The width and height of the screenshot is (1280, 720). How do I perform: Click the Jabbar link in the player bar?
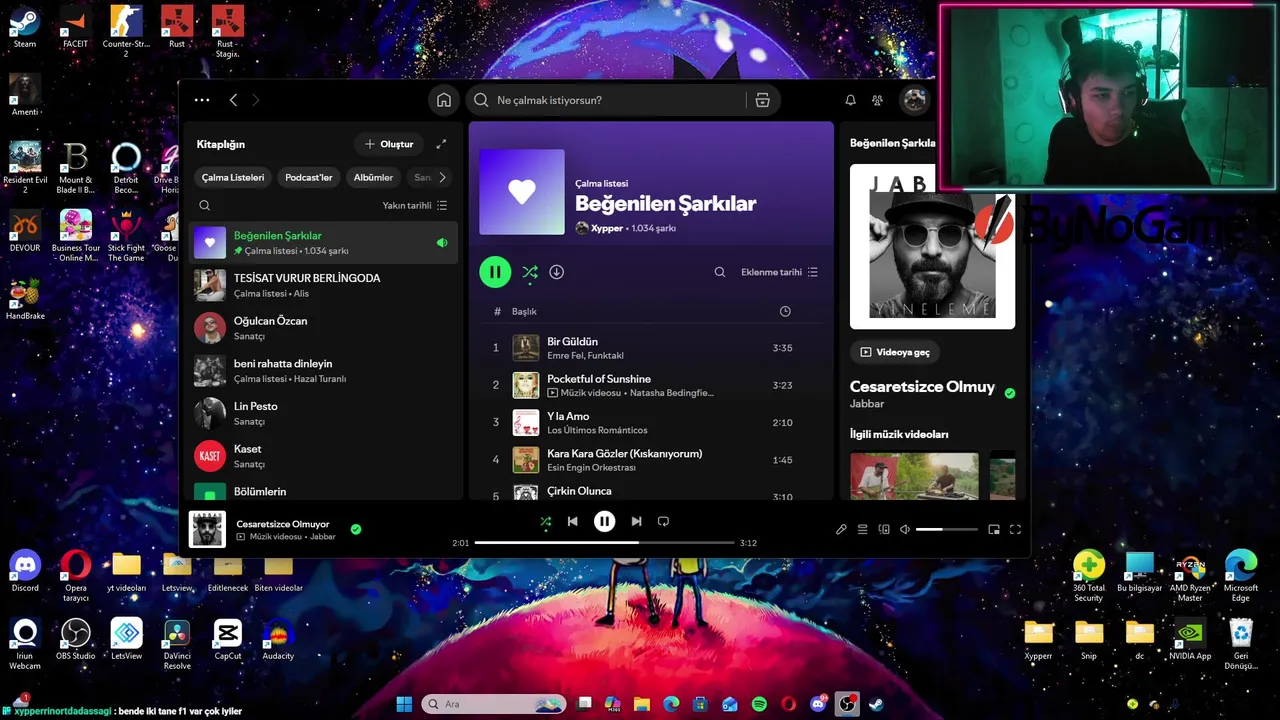pos(323,537)
